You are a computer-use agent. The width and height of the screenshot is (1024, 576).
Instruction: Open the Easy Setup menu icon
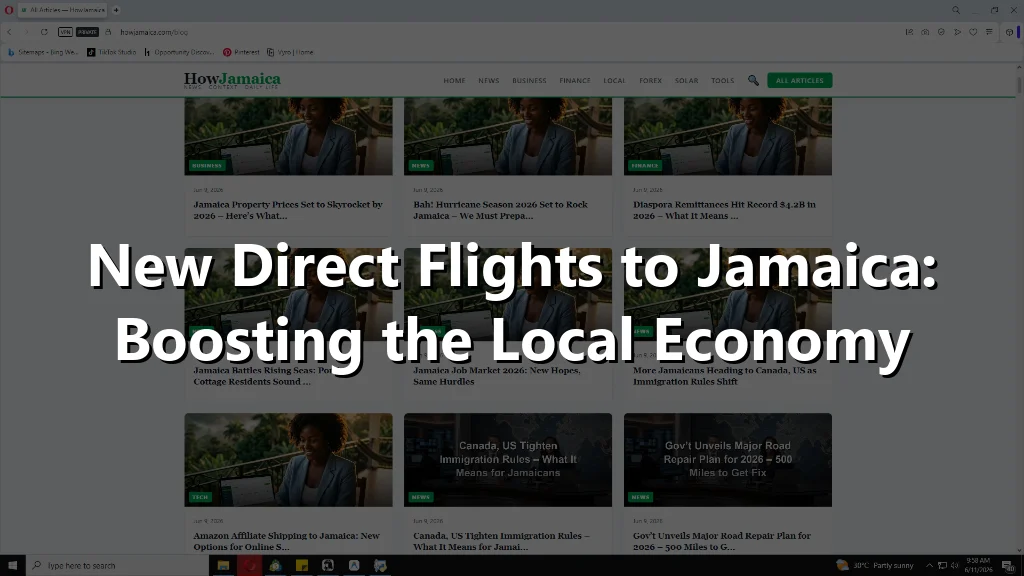click(989, 32)
